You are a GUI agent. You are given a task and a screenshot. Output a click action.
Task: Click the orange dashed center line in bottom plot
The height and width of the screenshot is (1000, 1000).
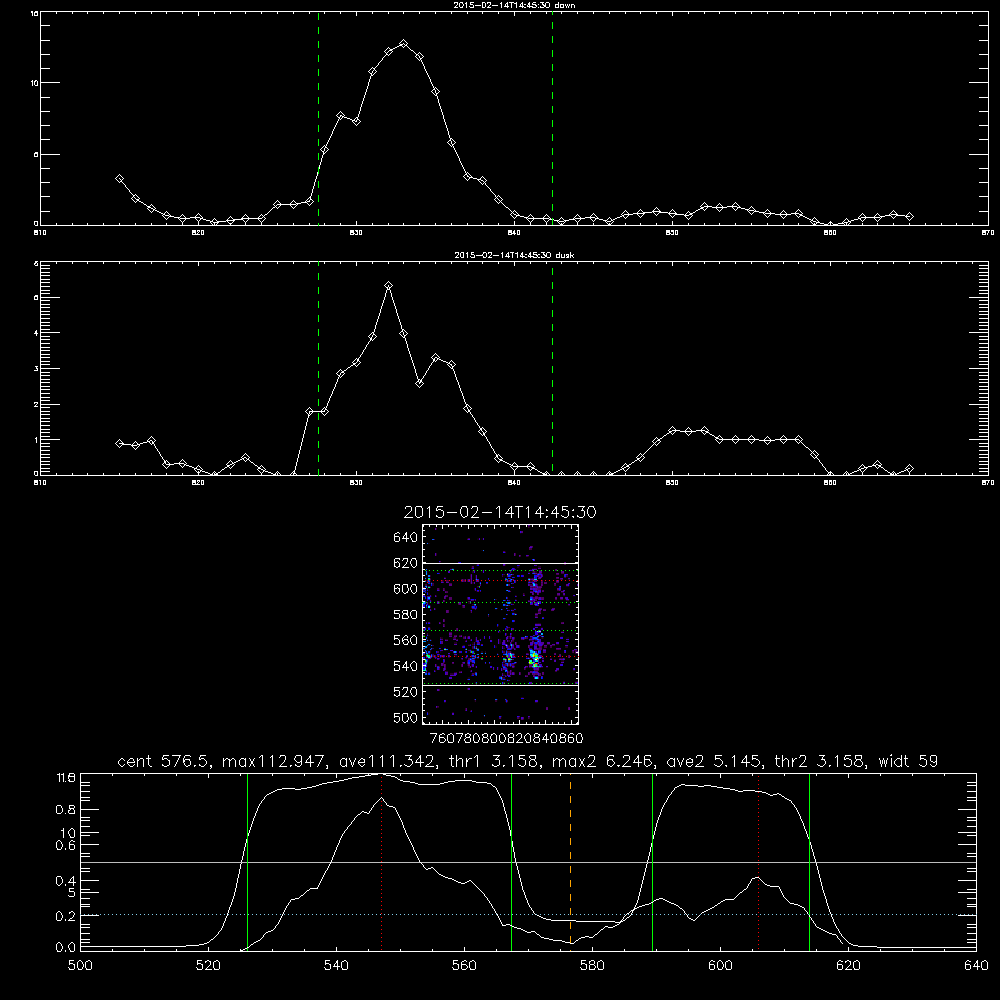pos(570,862)
